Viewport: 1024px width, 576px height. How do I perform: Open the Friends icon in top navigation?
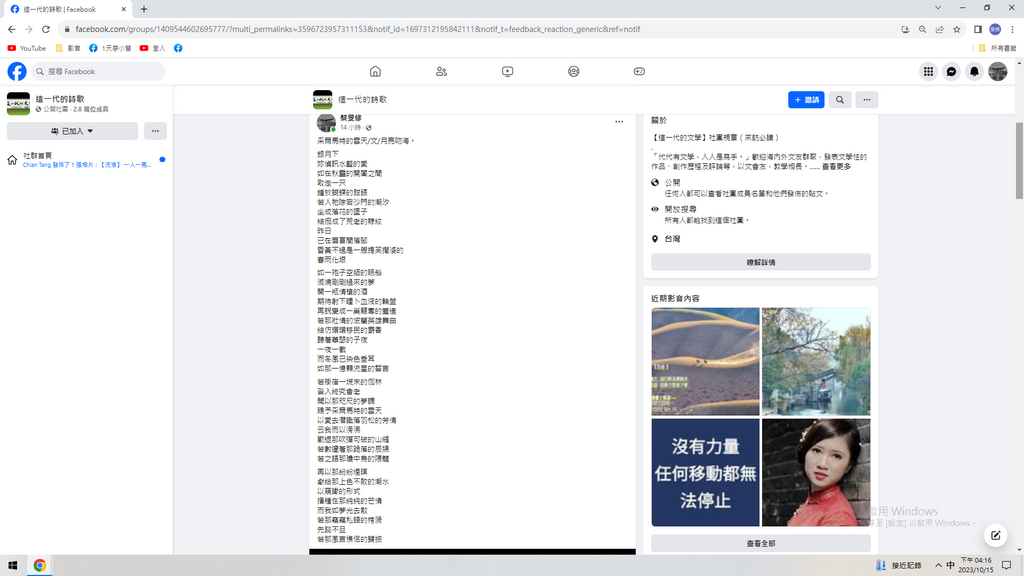coord(441,71)
